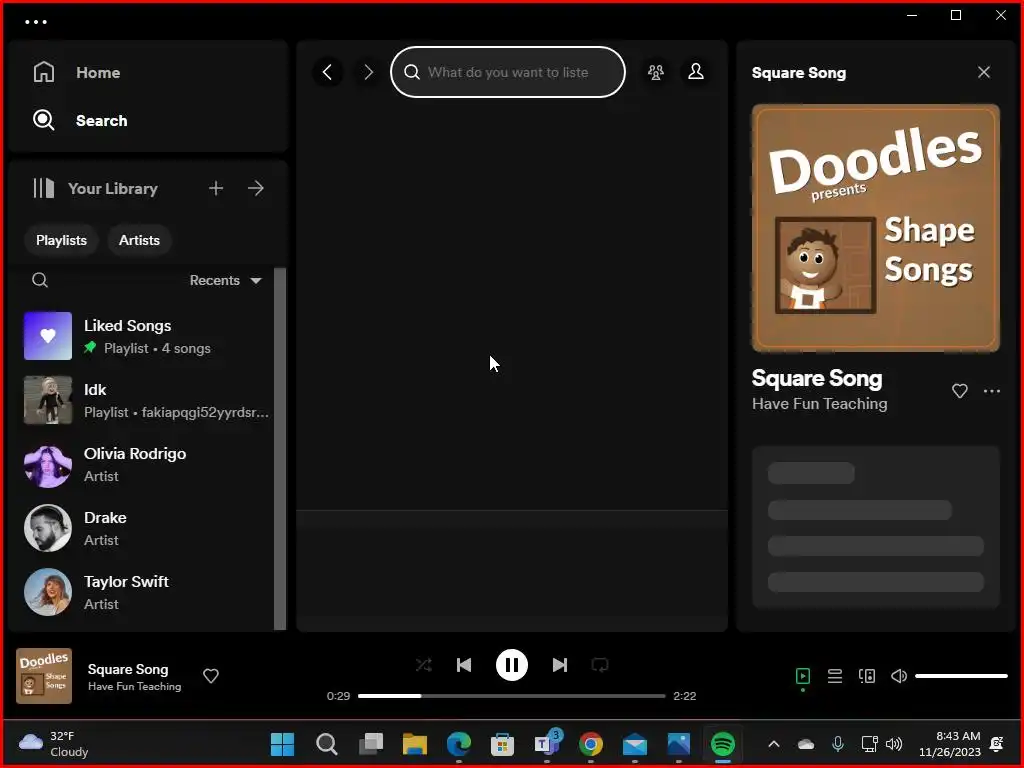Create a playlist with the plus icon

pyautogui.click(x=216, y=188)
